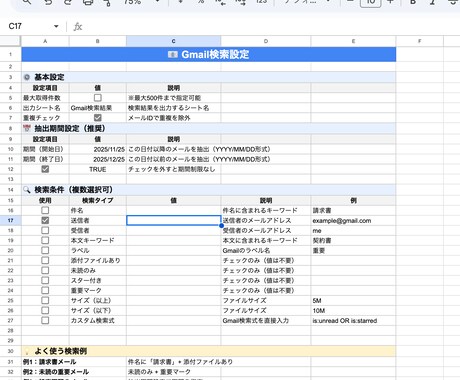
Task: Select the end date cell 2025/12/25
Action: 98,159
